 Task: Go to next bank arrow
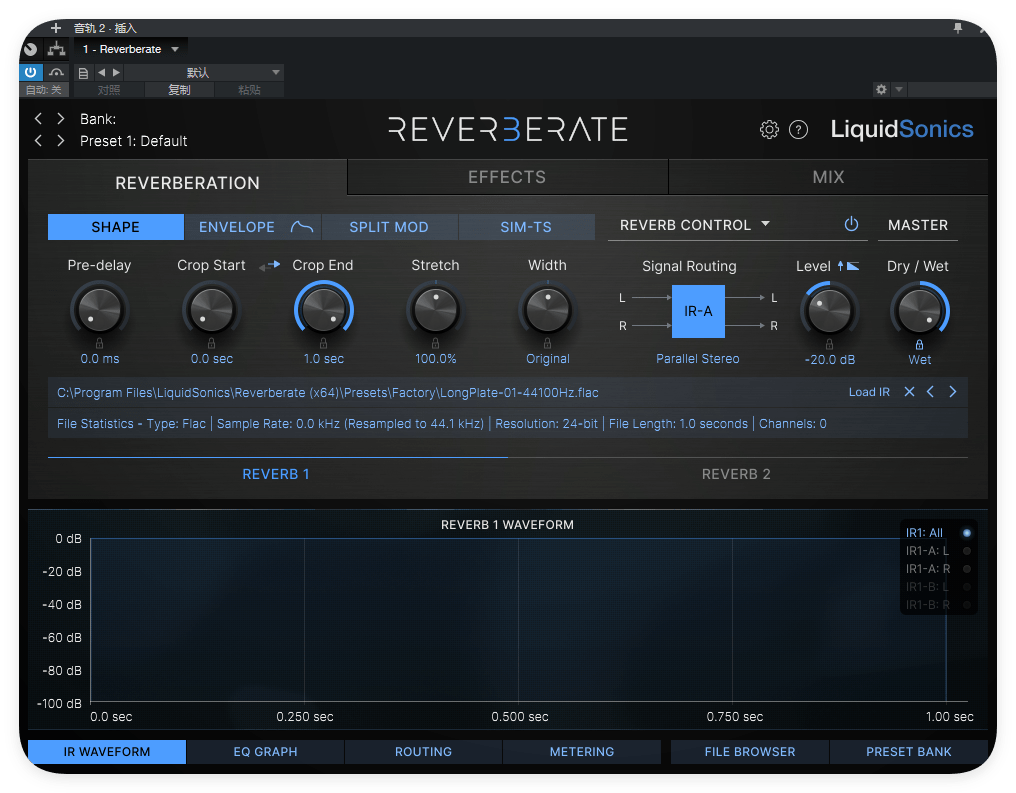click(60, 118)
